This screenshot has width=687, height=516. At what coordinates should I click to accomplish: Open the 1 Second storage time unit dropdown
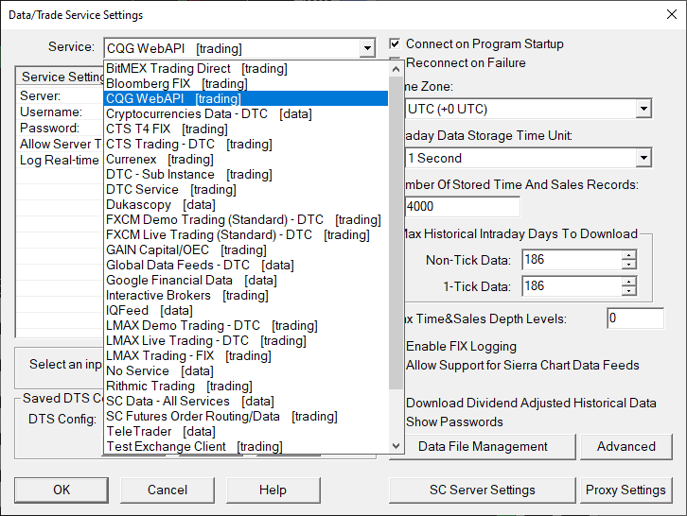point(644,158)
